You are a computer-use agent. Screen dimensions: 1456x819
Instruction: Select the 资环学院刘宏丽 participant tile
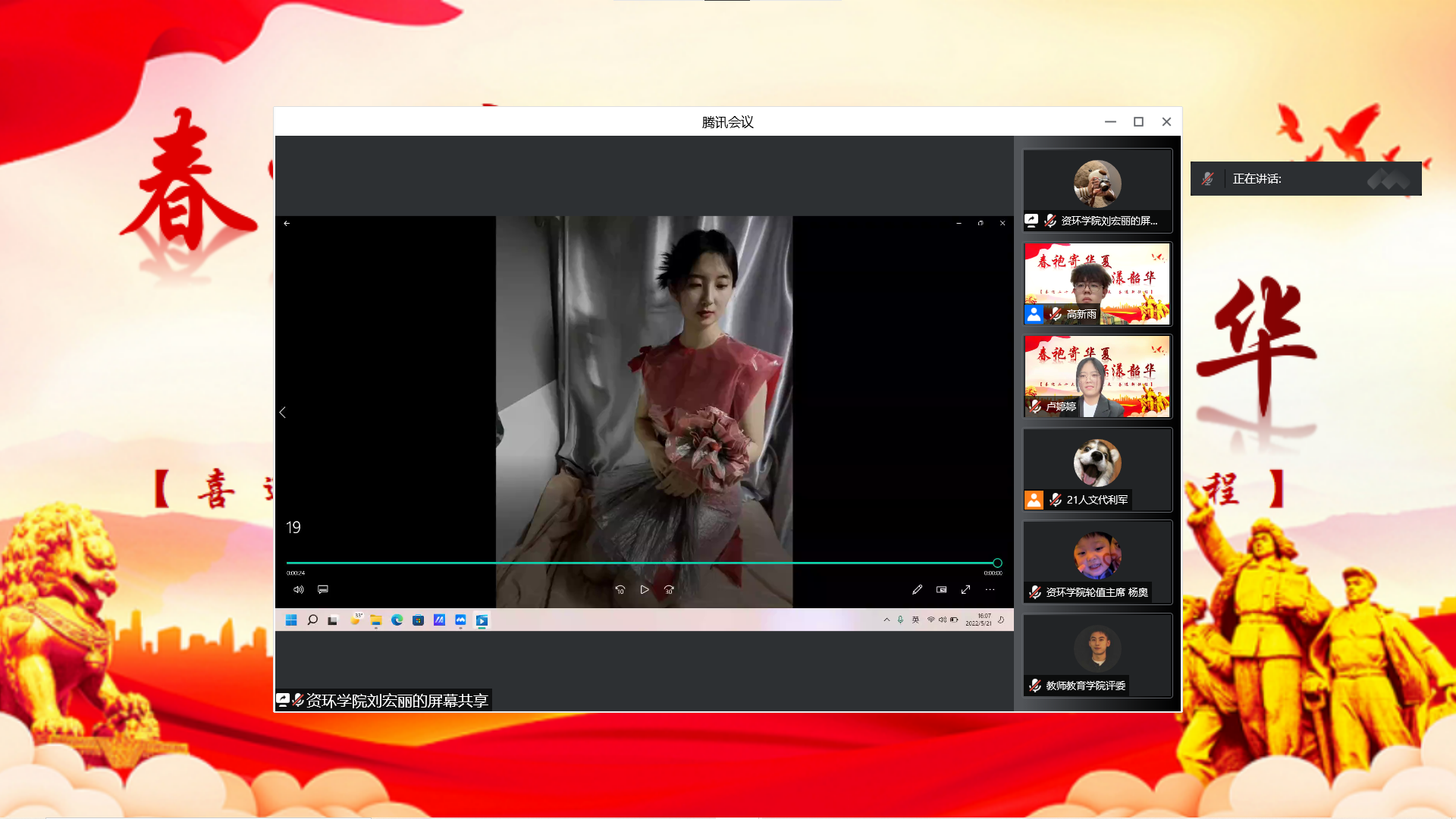click(x=1097, y=190)
